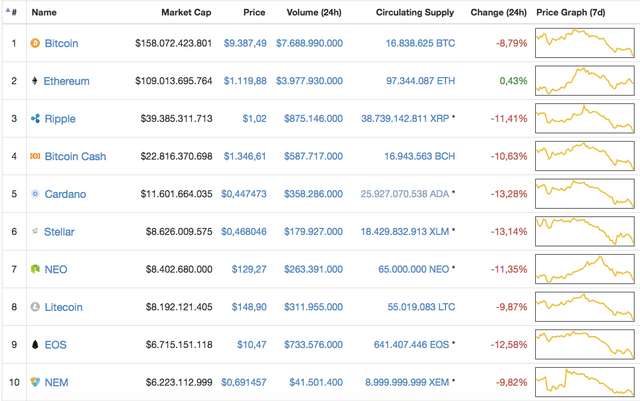This screenshot has width=640, height=401.
Task: Click Ripple volume $875.146.000
Action: [x=313, y=118]
